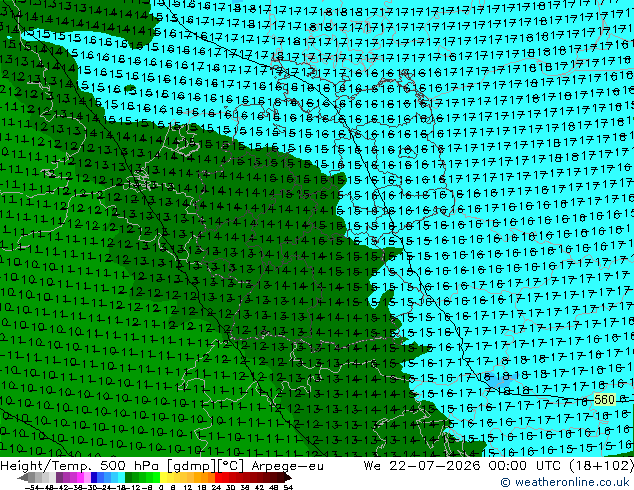
Task: Click the (18+102) forecast run text
Action: tap(601, 466)
